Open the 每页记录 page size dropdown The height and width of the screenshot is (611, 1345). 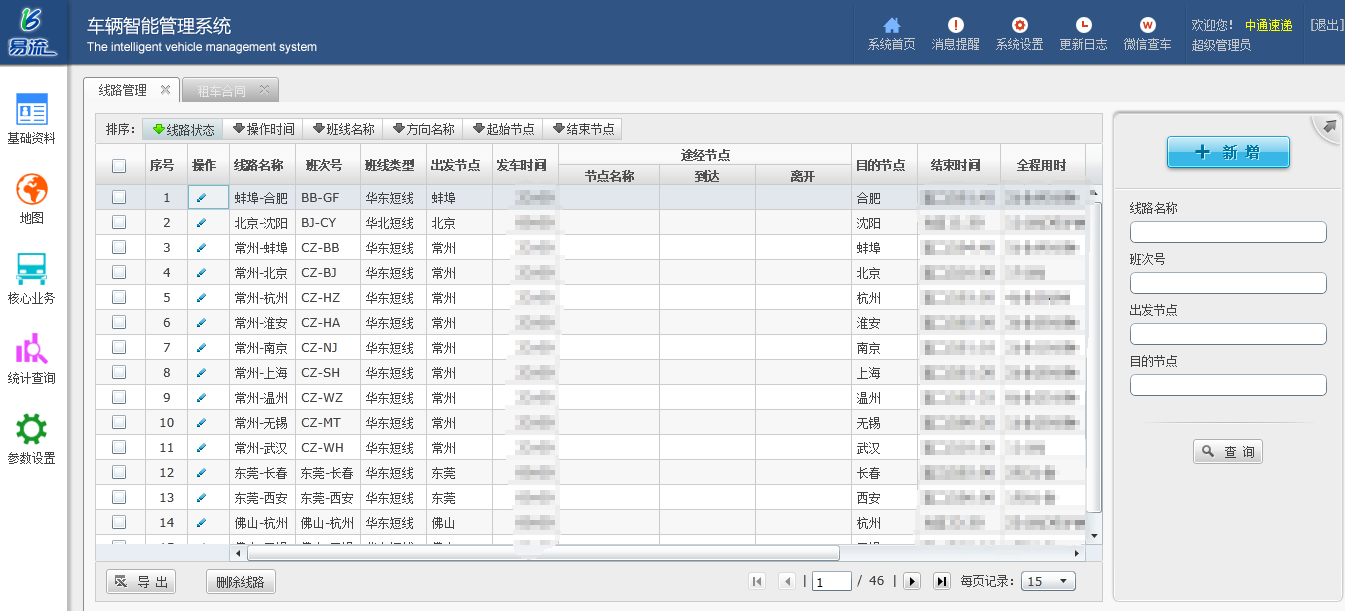pos(1049,581)
